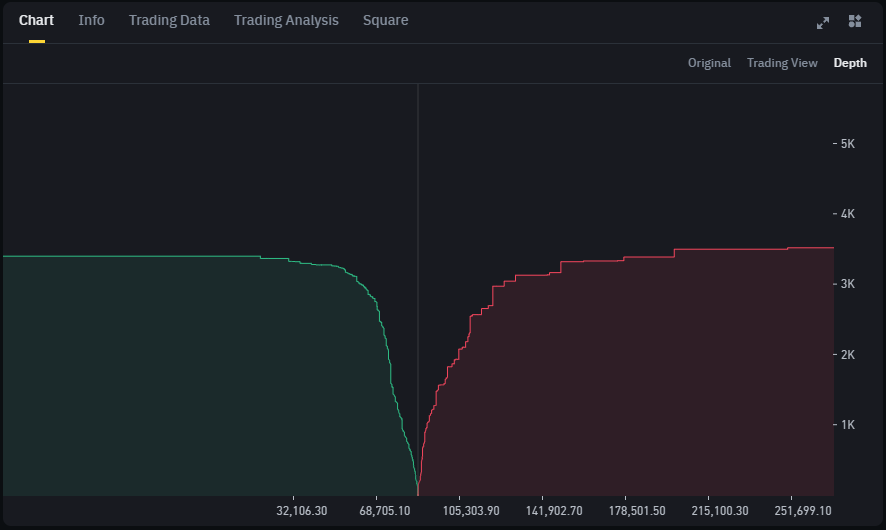Go to the Trading Data tab
886x530 pixels.
coord(169,20)
